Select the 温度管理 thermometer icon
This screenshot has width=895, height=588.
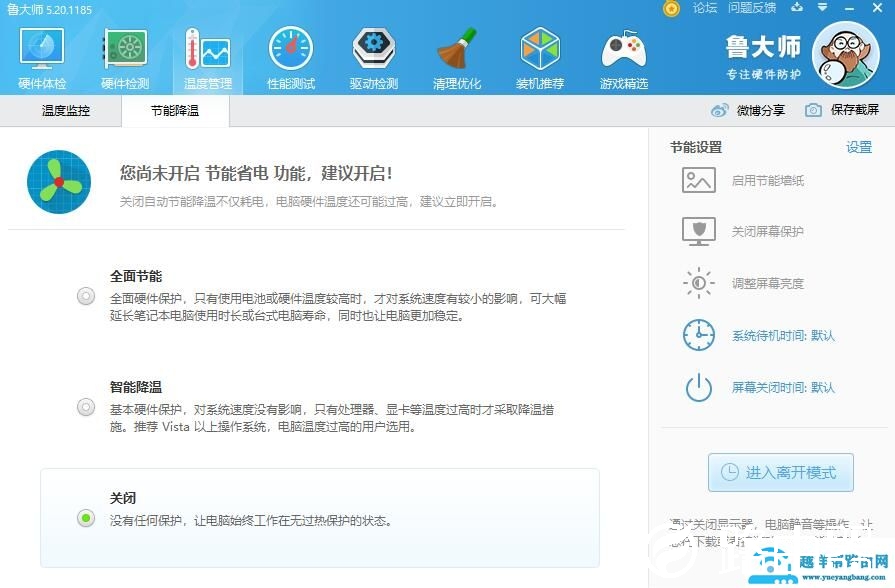(x=208, y=49)
